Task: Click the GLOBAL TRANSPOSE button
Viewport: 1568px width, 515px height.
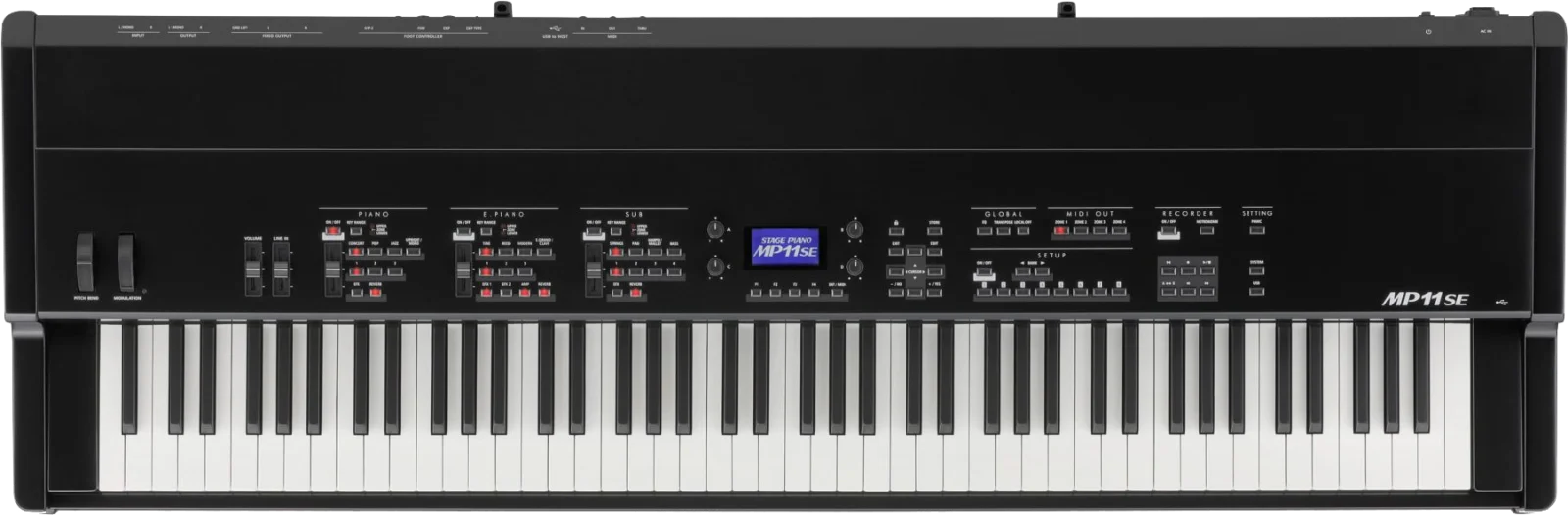Action: click(1004, 231)
